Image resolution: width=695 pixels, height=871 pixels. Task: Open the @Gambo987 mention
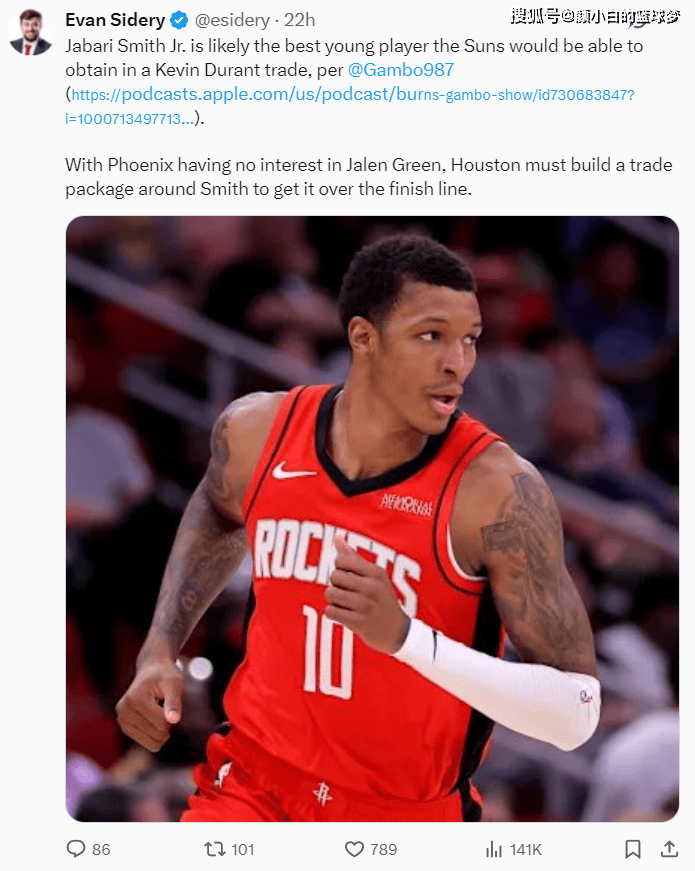(x=401, y=70)
